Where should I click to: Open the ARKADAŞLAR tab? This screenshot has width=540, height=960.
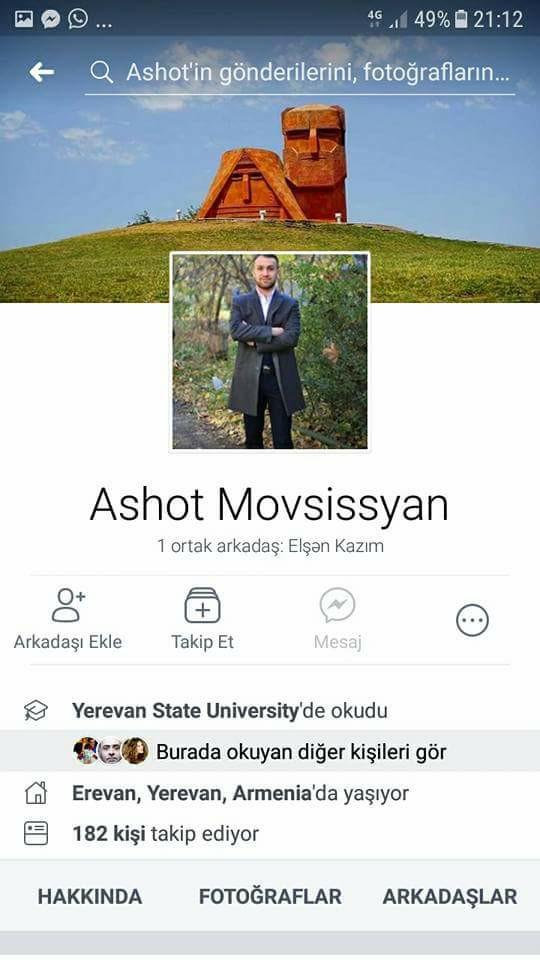coord(450,897)
